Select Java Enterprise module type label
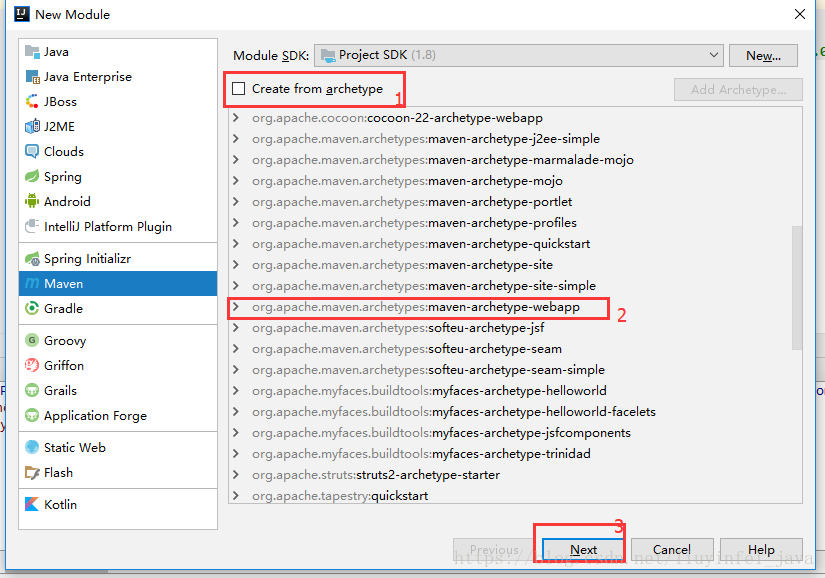 [x=88, y=77]
